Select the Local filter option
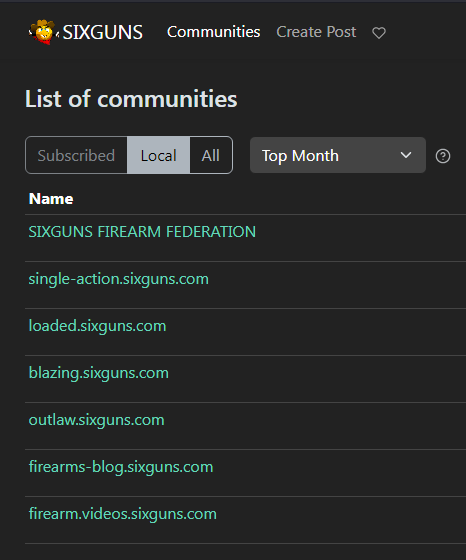466x560 pixels. [159, 155]
